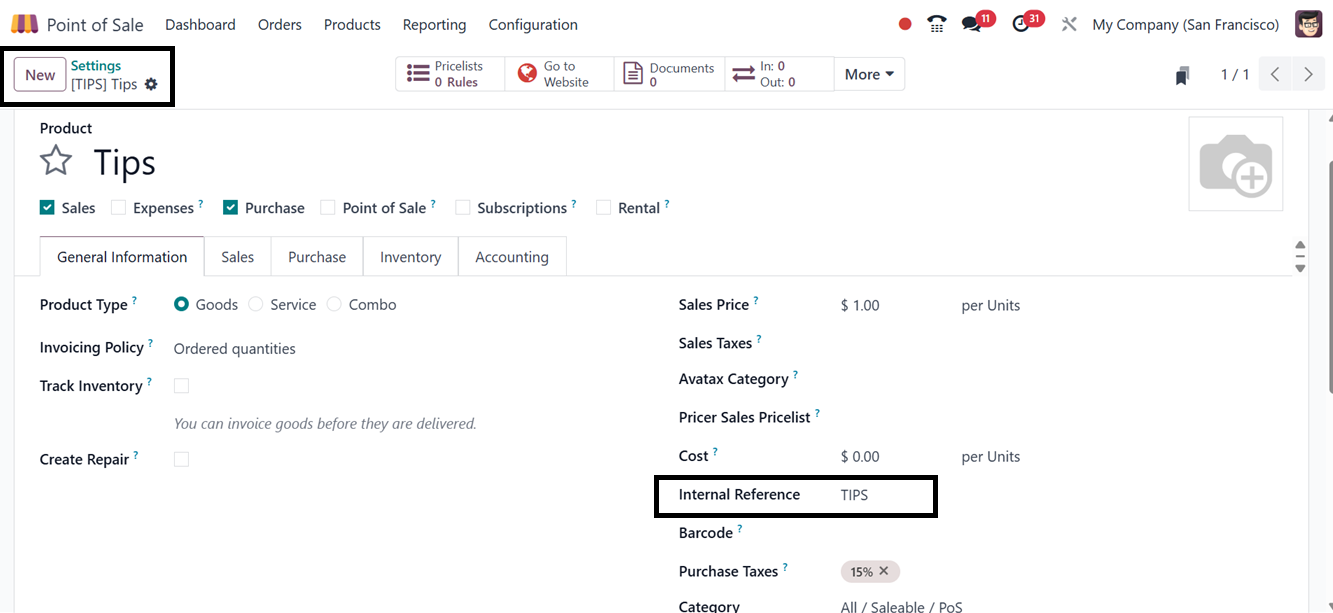Open the Configuration menu
Image resolution: width=1333 pixels, height=613 pixels.
point(533,24)
